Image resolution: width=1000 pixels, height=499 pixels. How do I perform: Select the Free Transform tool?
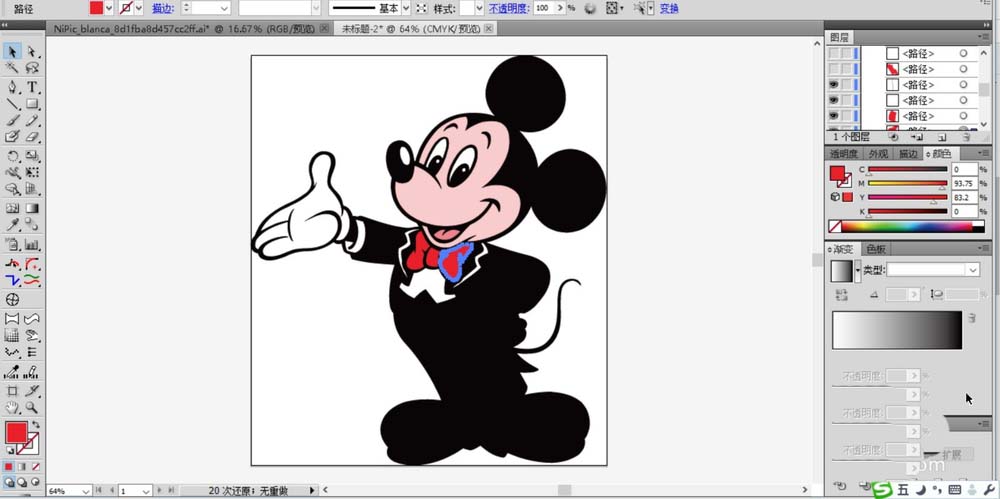(32, 172)
